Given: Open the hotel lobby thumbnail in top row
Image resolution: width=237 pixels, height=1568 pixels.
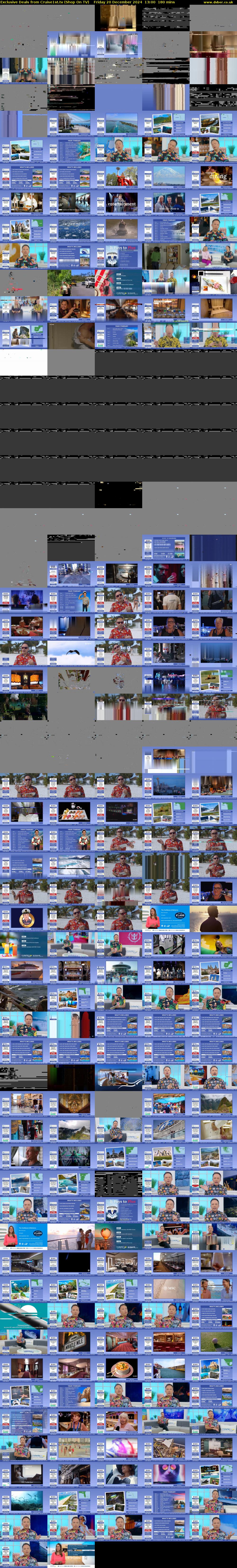Looking at the screenshot, I should coord(118,18).
